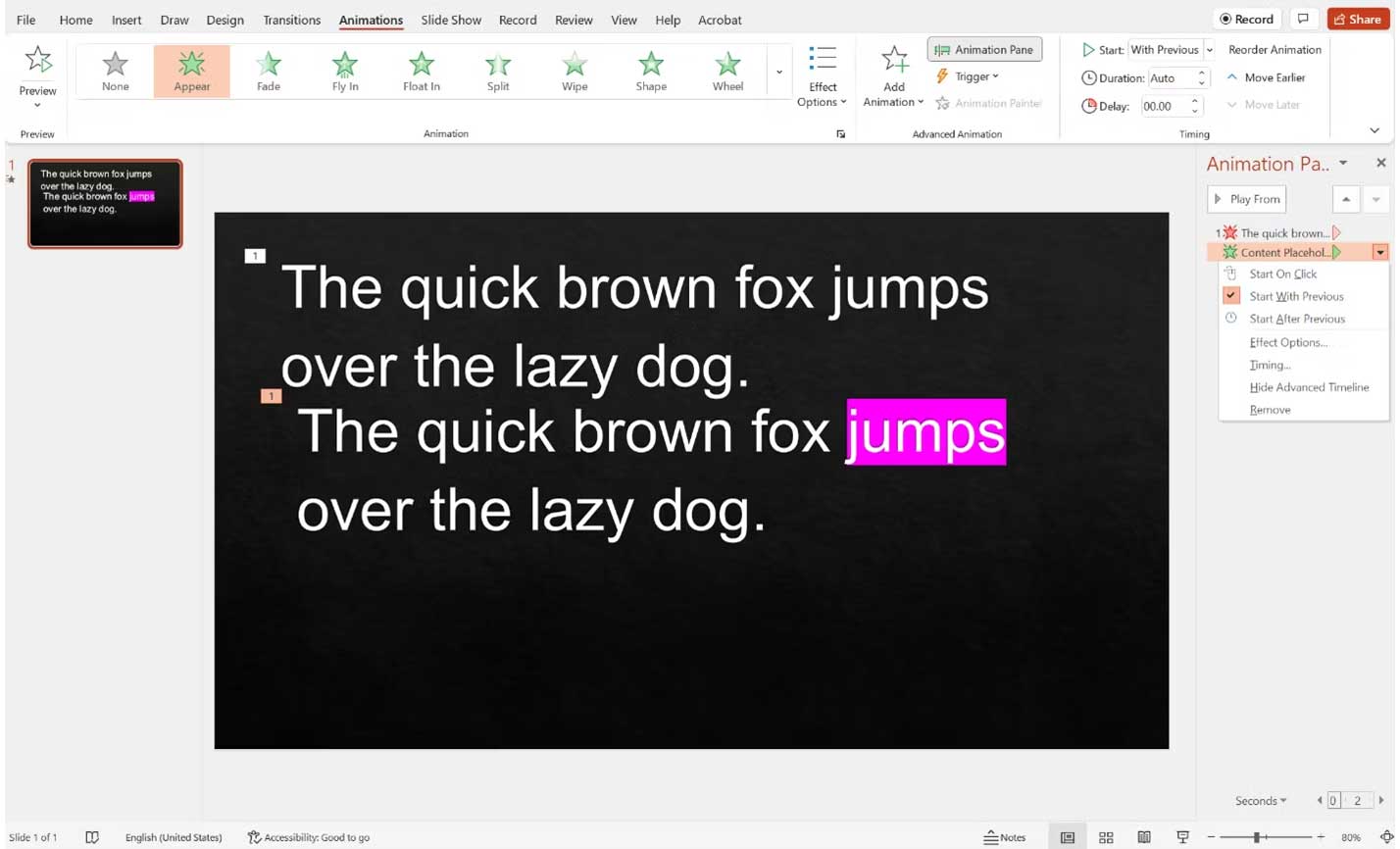Select the Fly In animation

[x=344, y=69]
